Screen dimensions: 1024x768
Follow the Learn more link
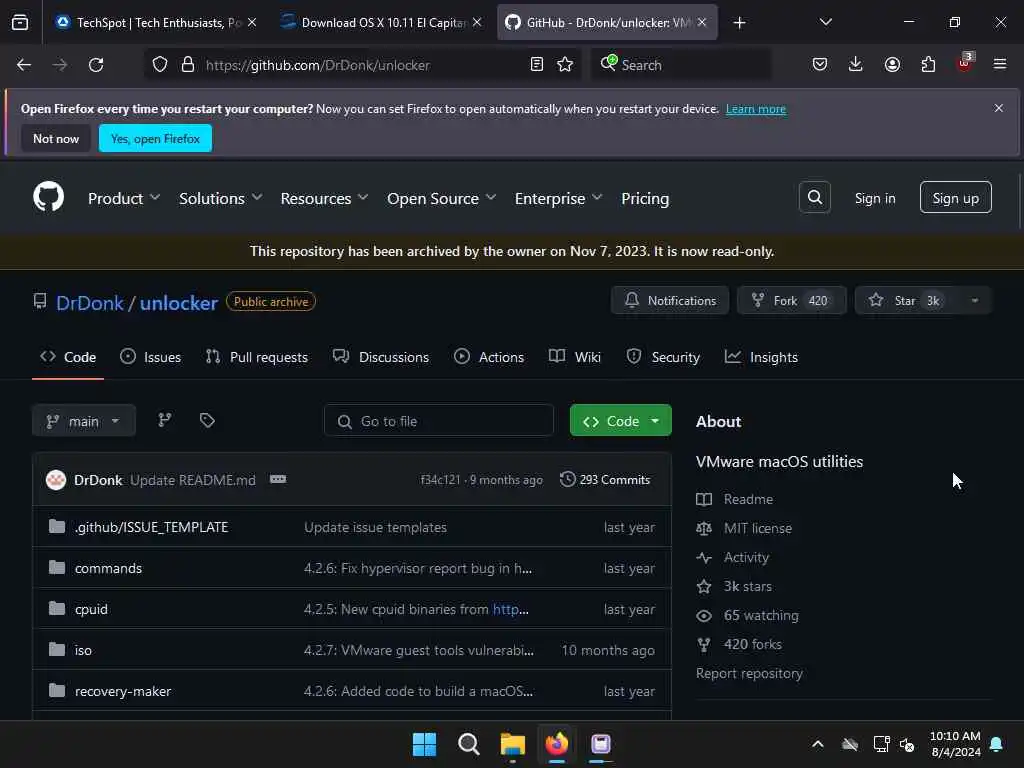pyautogui.click(x=756, y=109)
